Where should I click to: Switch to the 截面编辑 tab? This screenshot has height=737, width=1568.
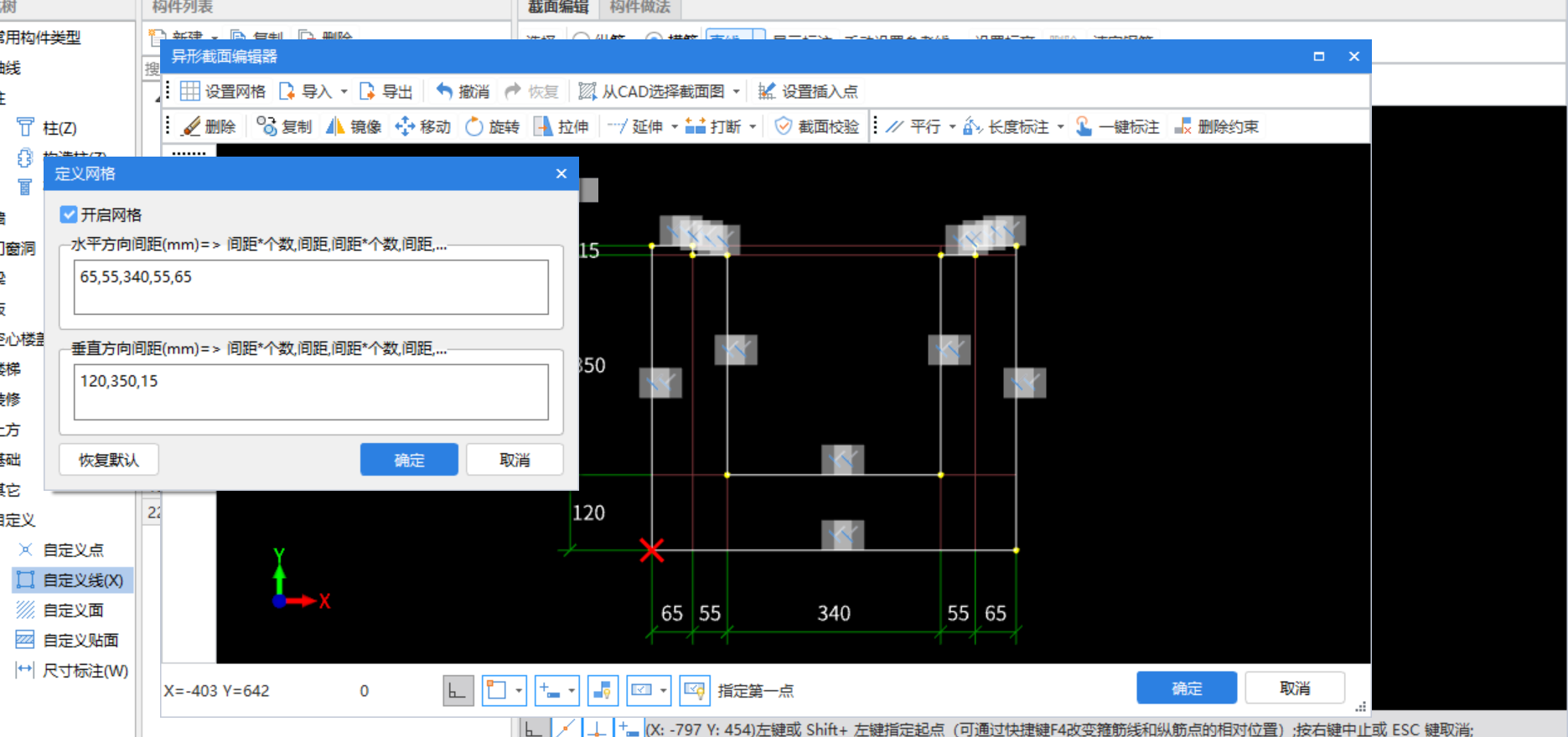coord(558,8)
